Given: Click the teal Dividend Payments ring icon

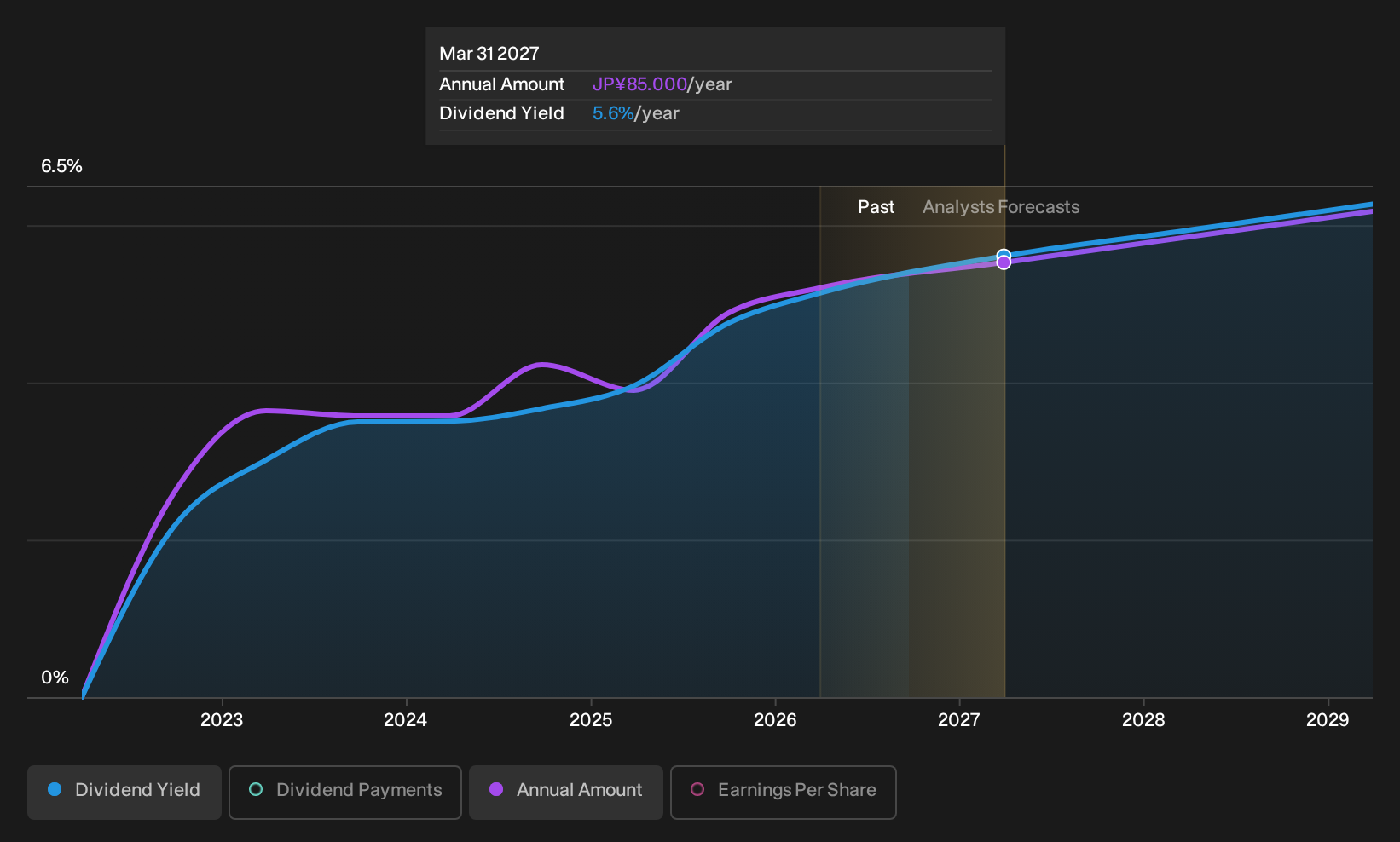Looking at the screenshot, I should [256, 789].
